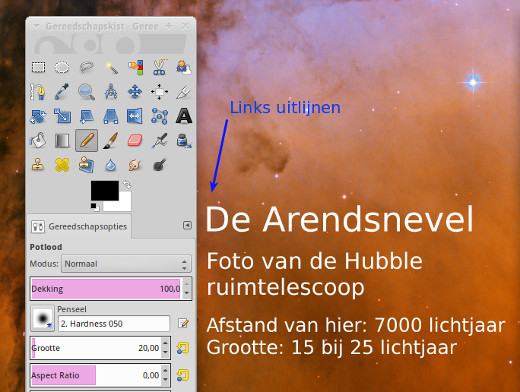Select the Heal tool
The image size is (520, 392).
click(62, 165)
